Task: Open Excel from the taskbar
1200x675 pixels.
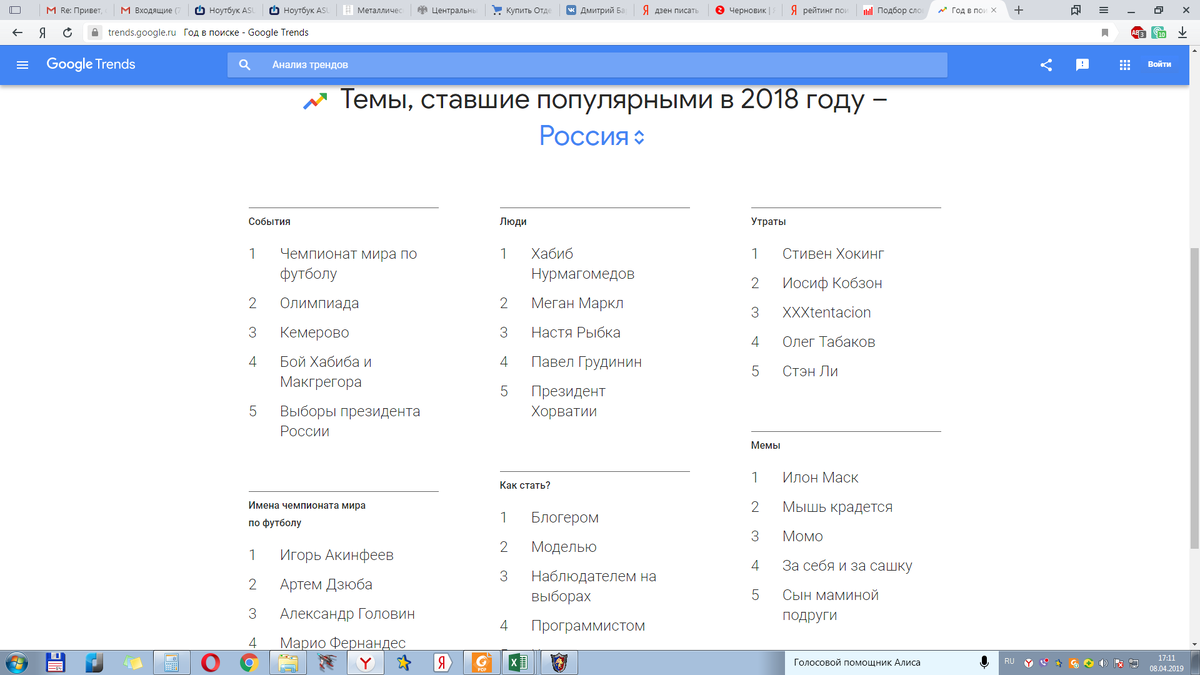Action: coord(518,662)
